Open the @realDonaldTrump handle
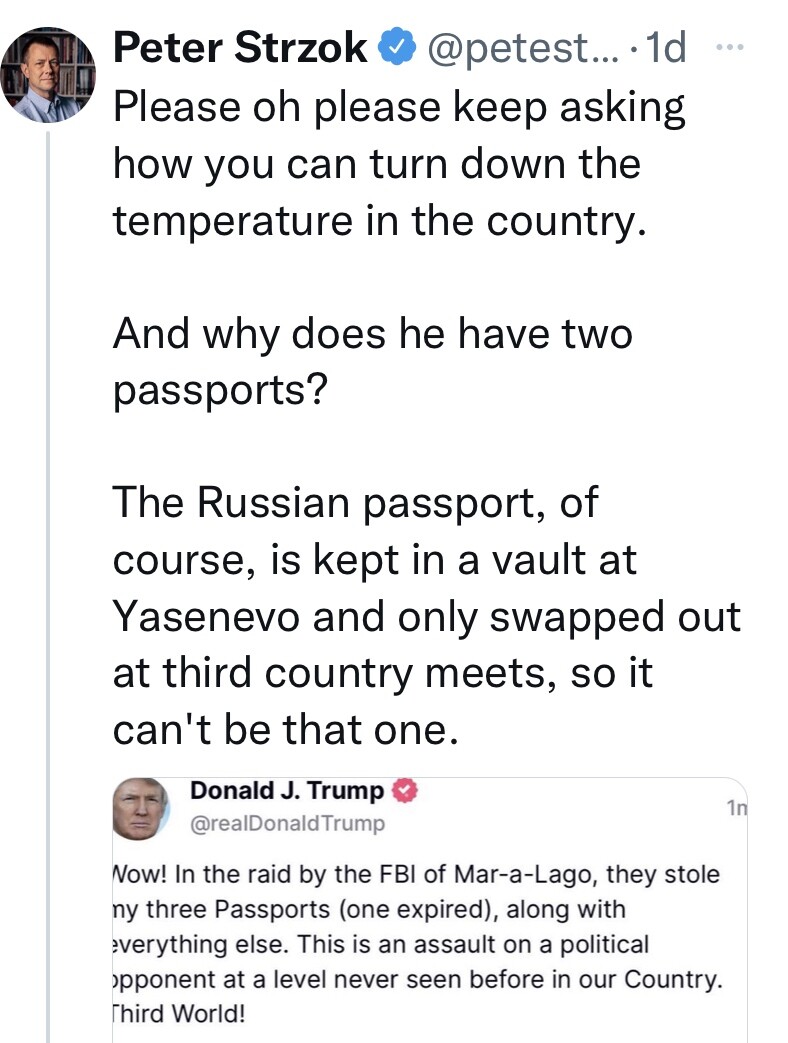 pyautogui.click(x=287, y=823)
